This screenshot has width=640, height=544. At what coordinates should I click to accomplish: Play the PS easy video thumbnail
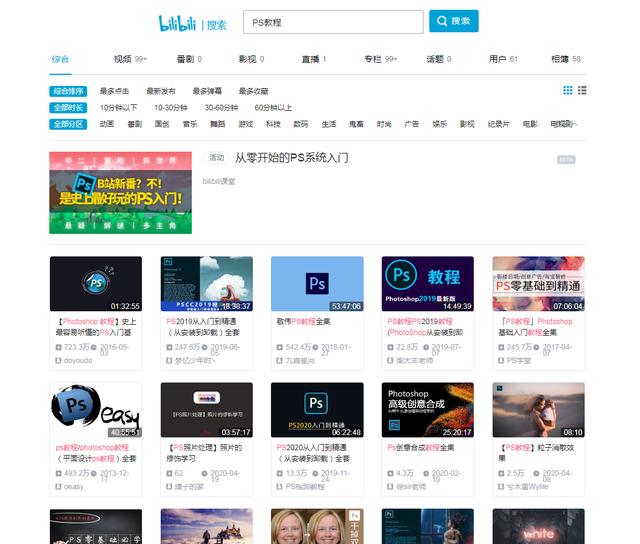click(x=95, y=410)
